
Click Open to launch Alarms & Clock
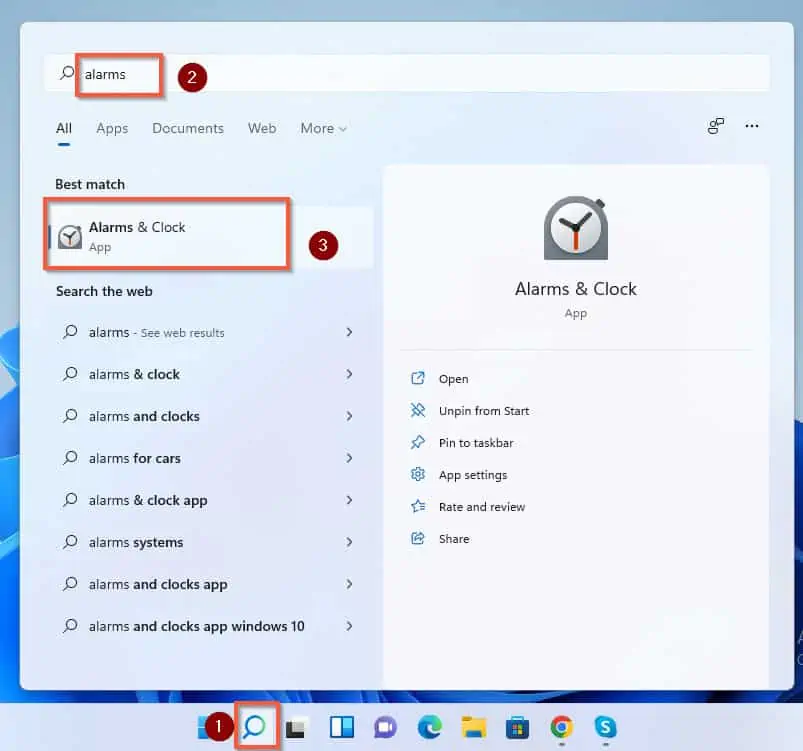click(453, 379)
